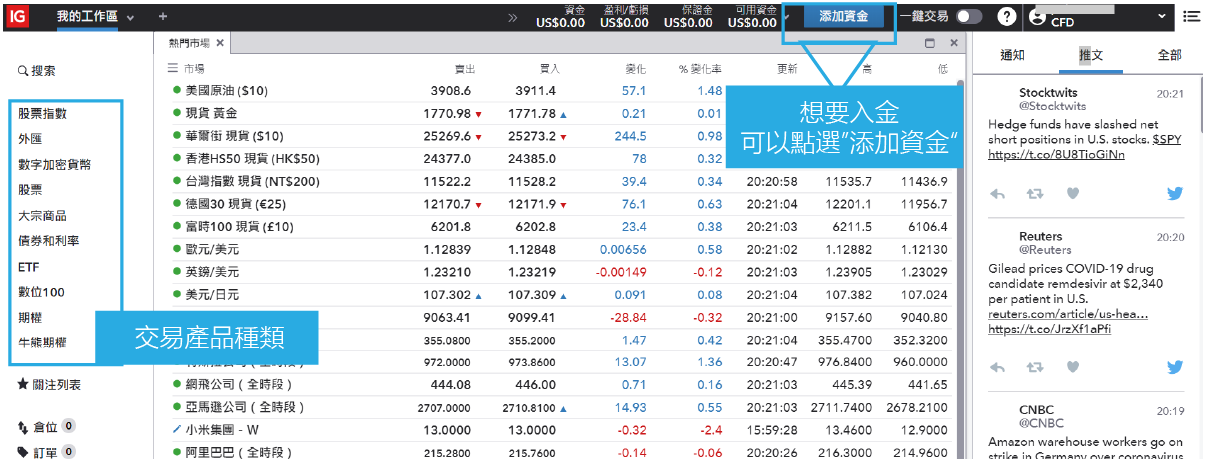The image size is (1208, 459).
Task: Open 債券和利率 category
Action: pos(48,241)
